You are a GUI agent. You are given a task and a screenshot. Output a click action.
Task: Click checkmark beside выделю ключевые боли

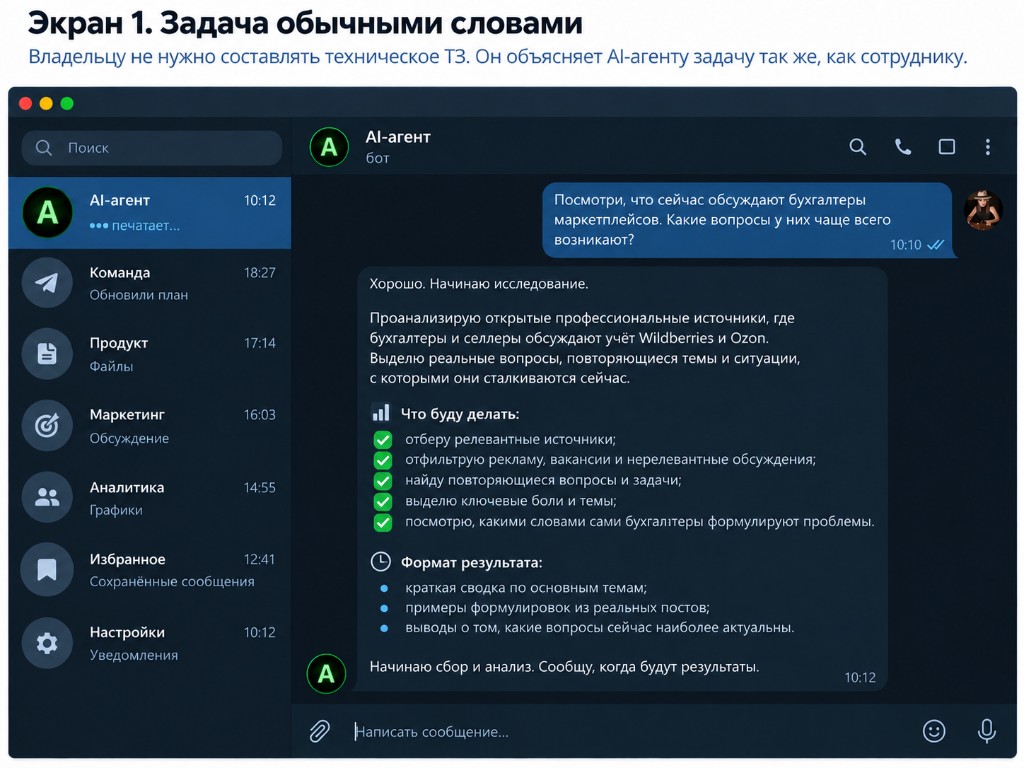[x=383, y=502]
